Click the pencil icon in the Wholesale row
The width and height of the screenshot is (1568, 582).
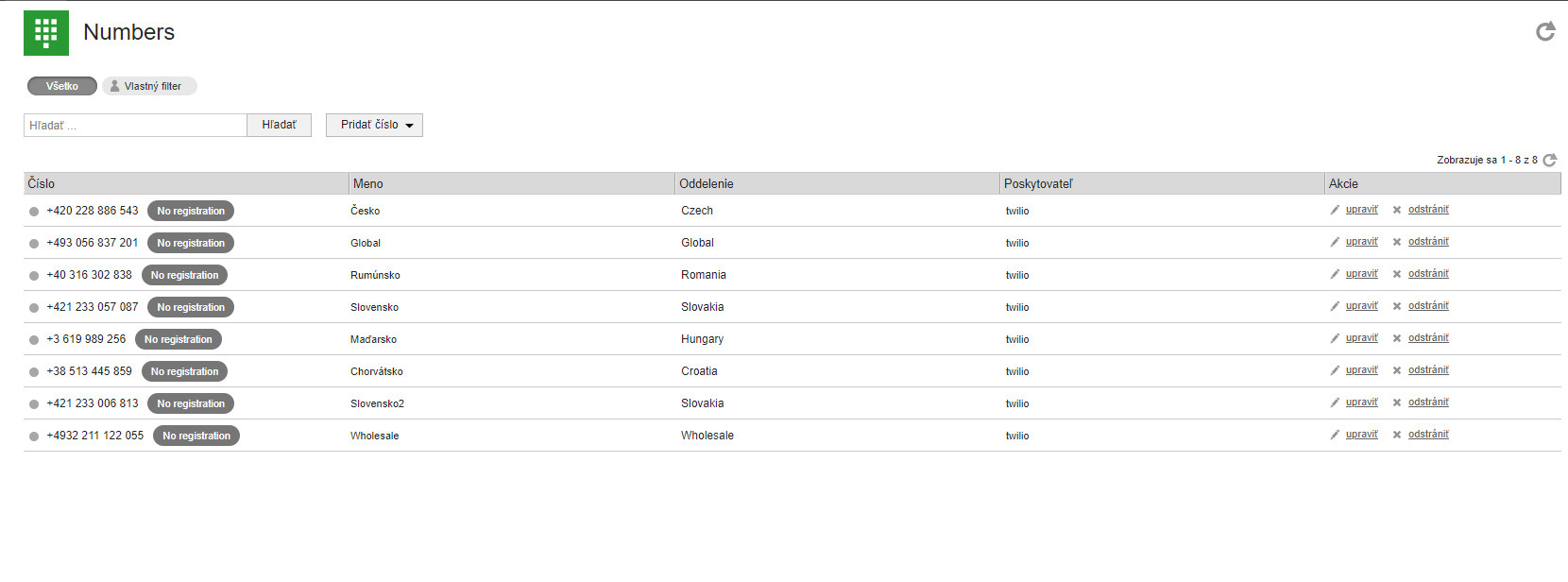pyautogui.click(x=1335, y=435)
